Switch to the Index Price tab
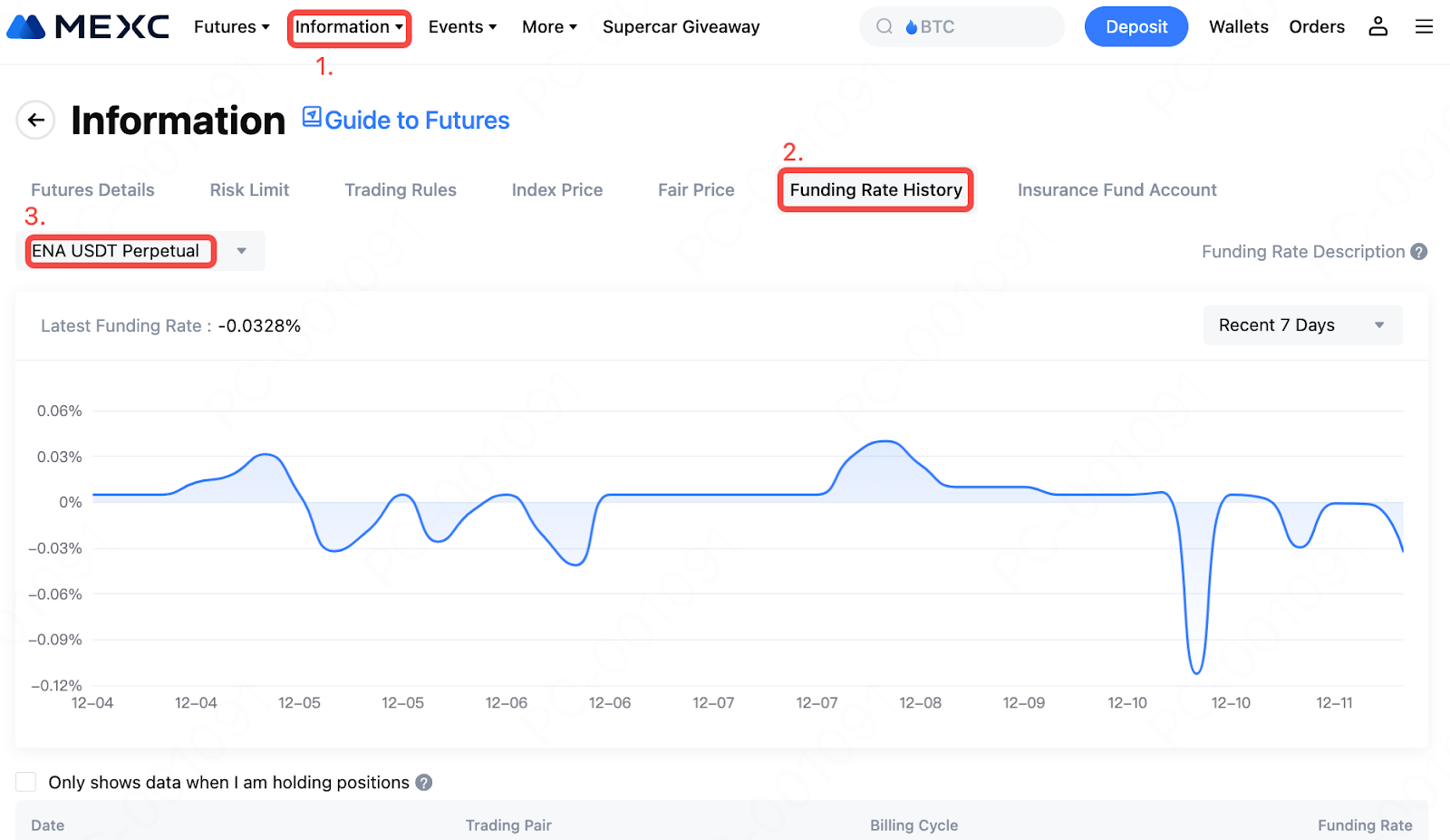The height and width of the screenshot is (840, 1450). [557, 190]
